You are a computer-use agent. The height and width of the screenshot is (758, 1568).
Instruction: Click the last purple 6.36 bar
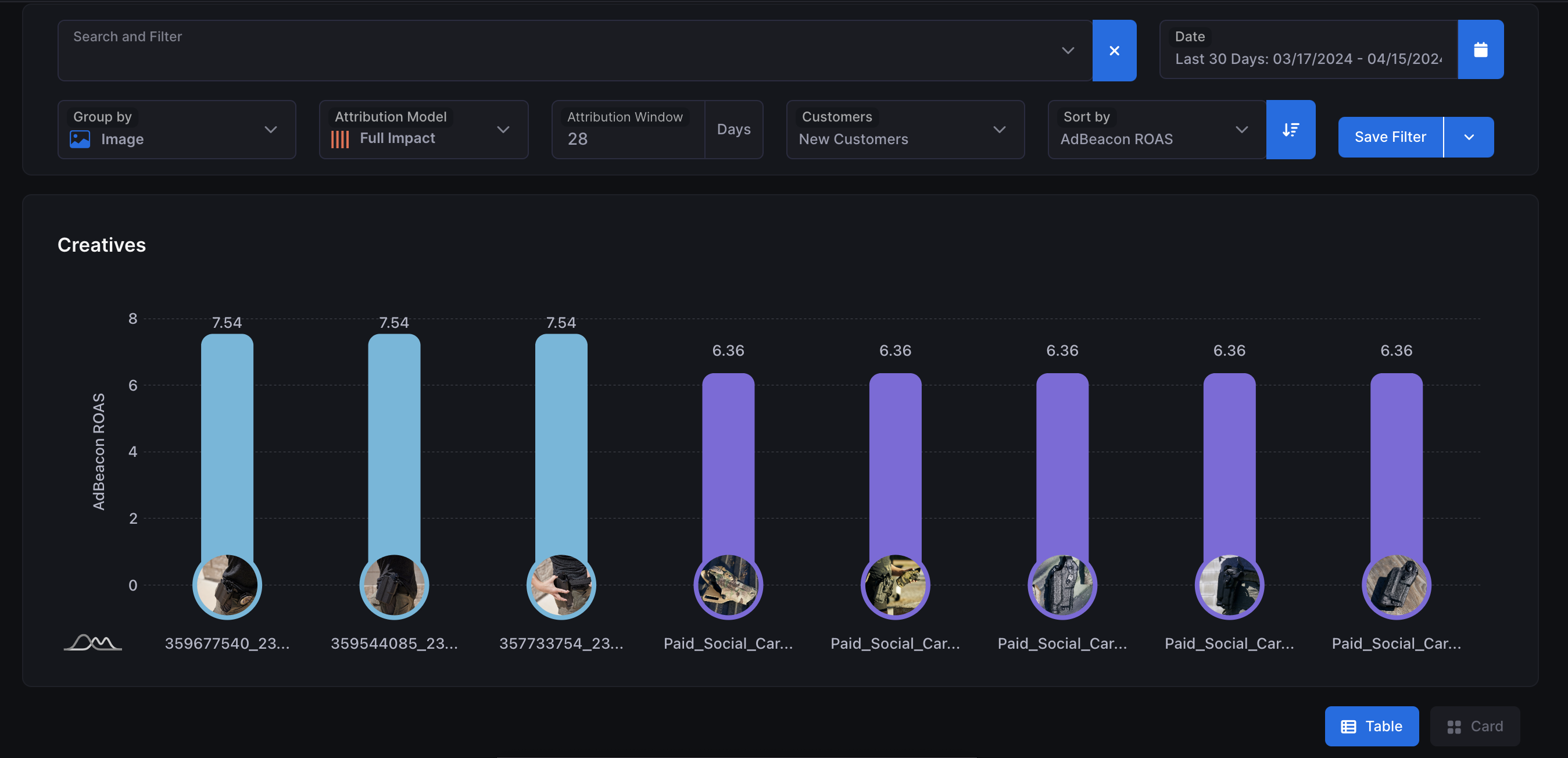click(1396, 463)
